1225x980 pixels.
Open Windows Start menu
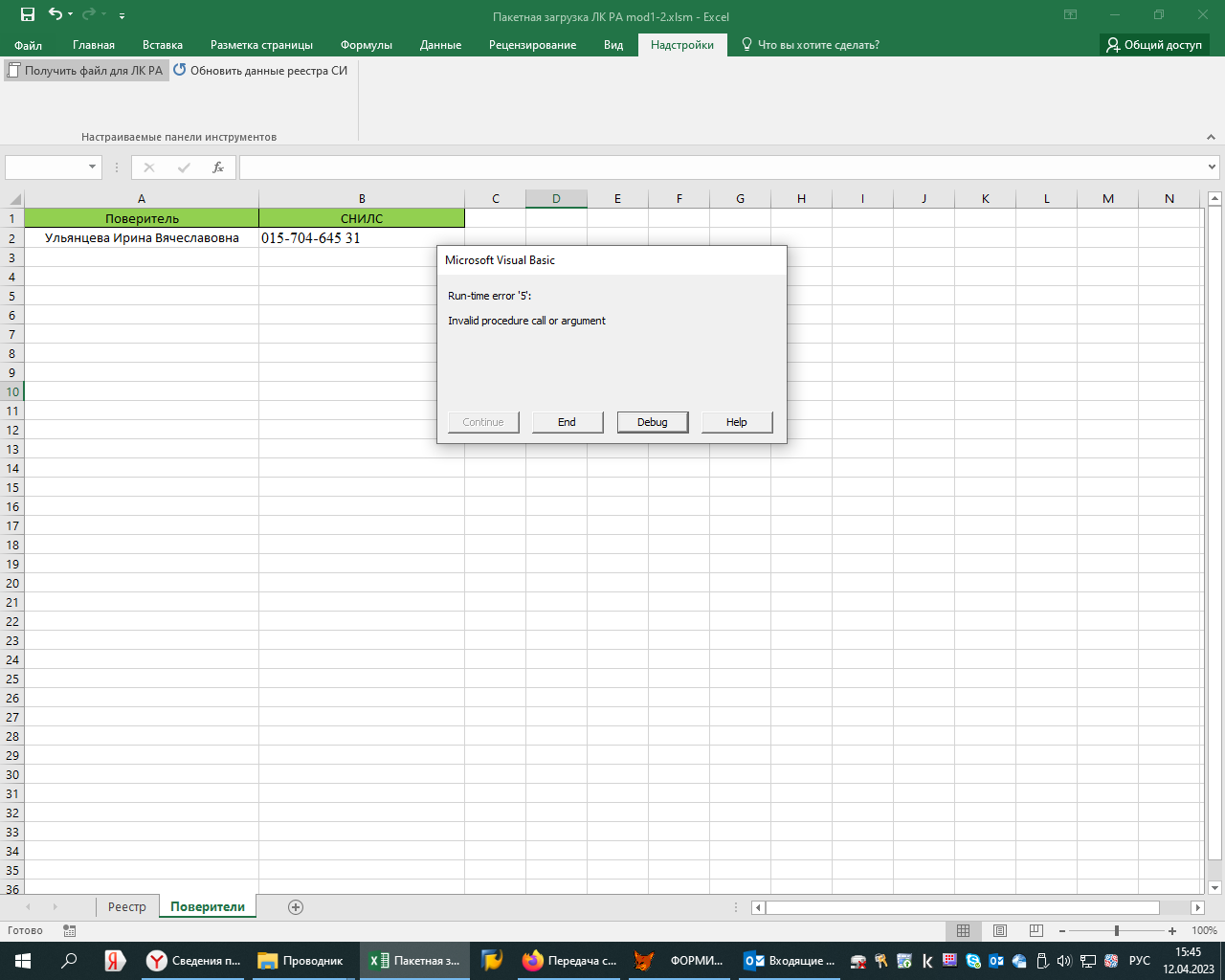coord(23,961)
